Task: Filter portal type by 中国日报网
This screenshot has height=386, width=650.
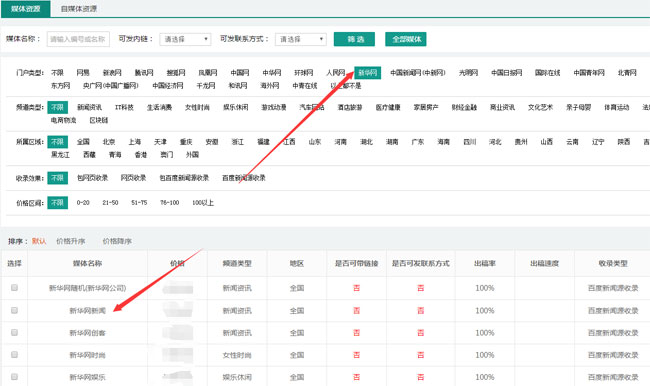Action: tap(506, 73)
